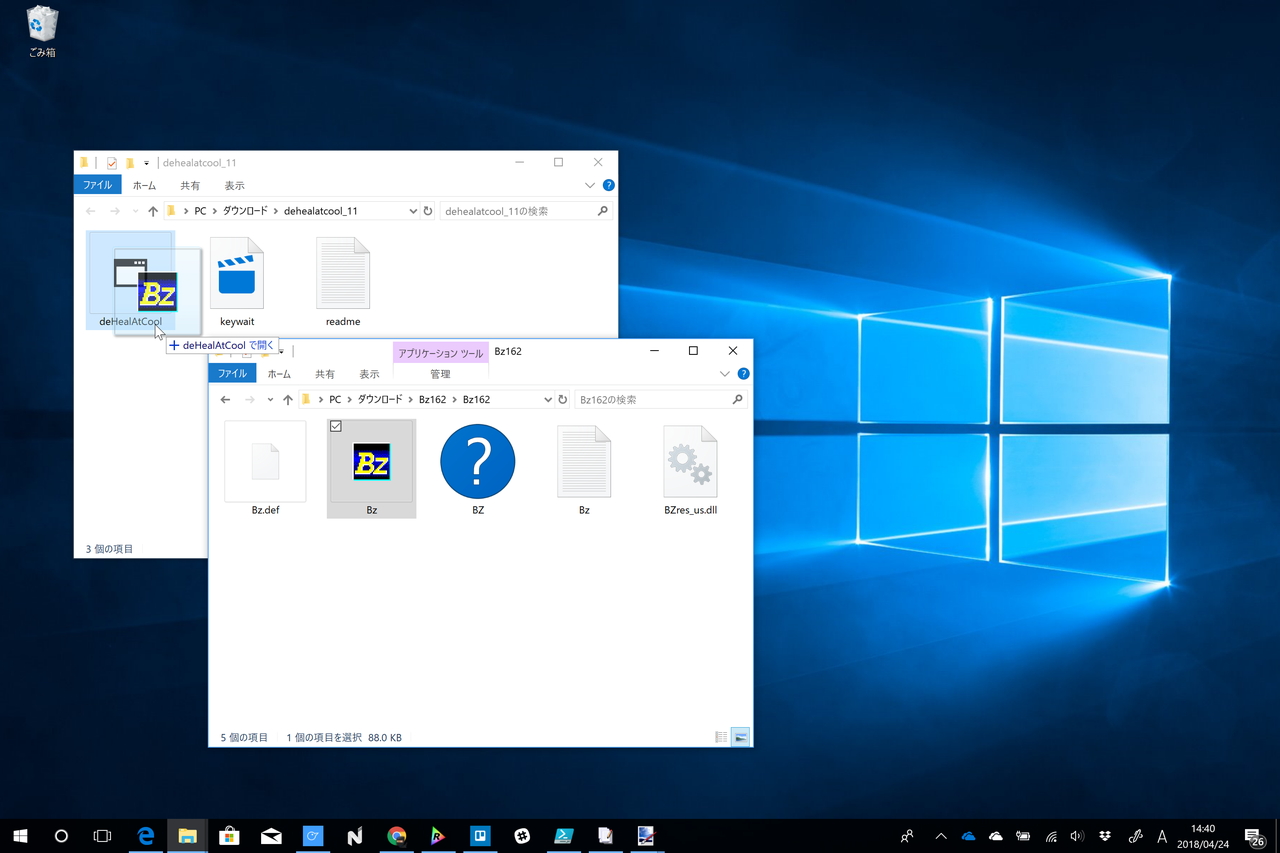Open the ファイル tab in Bz162 window

[232, 374]
